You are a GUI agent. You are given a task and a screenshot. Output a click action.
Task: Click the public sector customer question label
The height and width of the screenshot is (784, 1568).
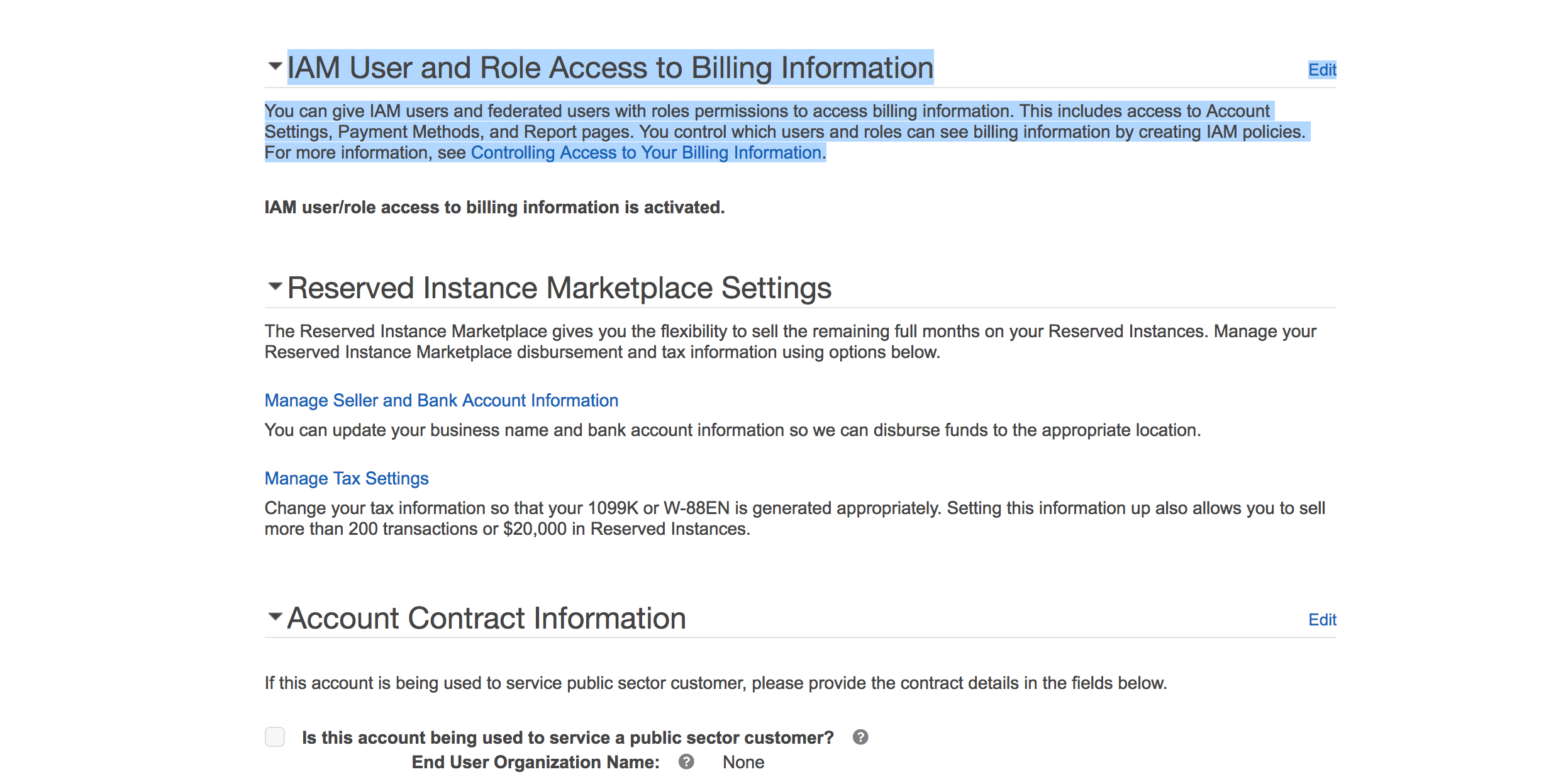point(567,737)
